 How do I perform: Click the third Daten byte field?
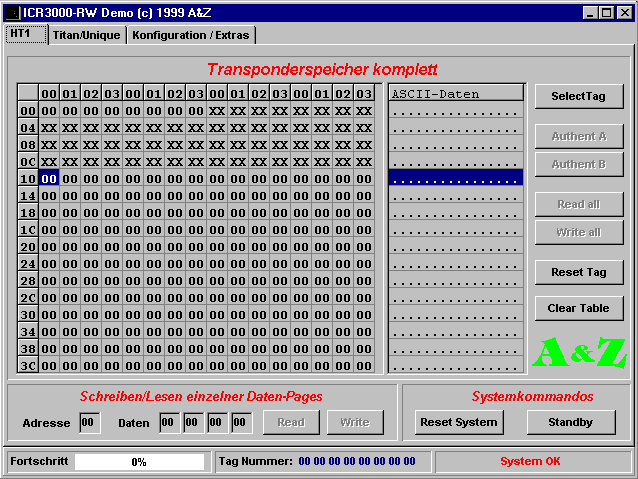(218, 423)
